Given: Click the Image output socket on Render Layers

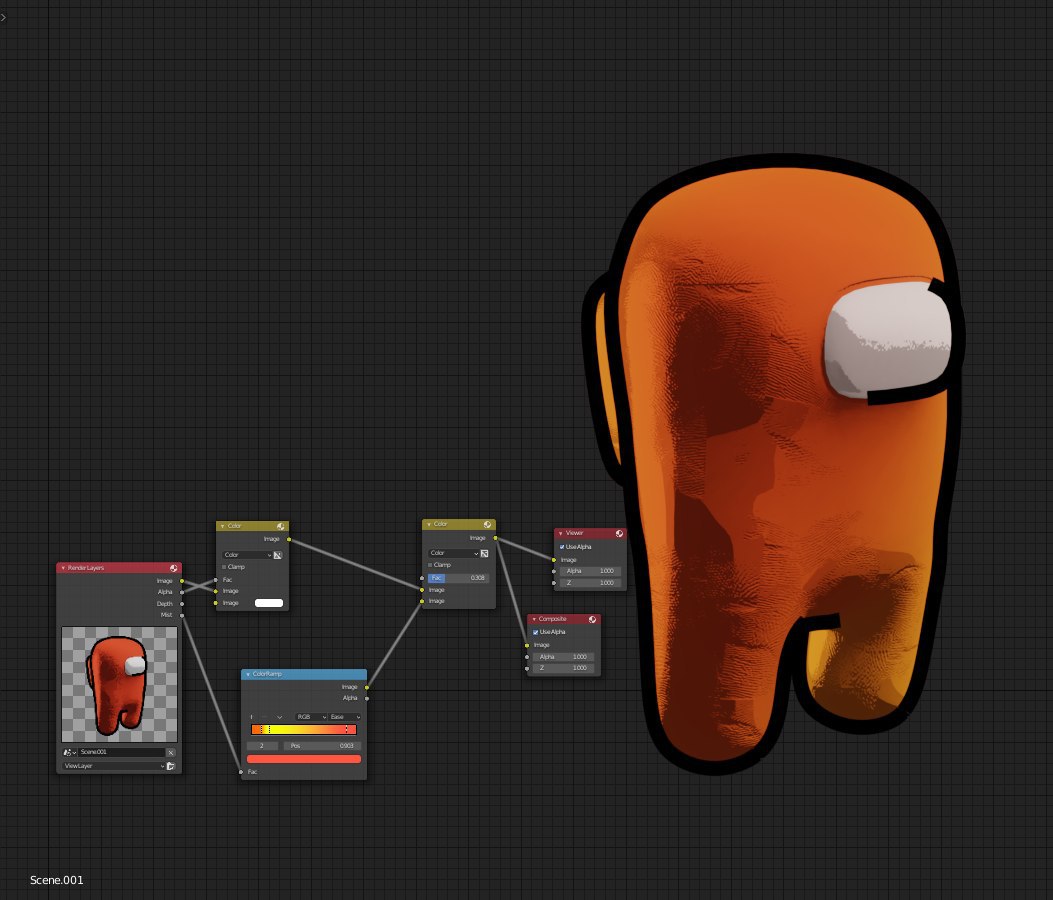Looking at the screenshot, I should (182, 581).
